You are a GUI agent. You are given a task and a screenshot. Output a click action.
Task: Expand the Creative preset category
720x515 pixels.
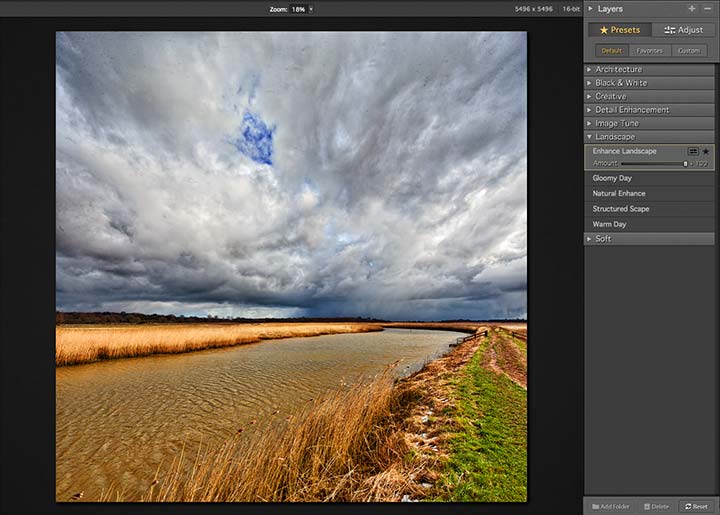click(649, 96)
